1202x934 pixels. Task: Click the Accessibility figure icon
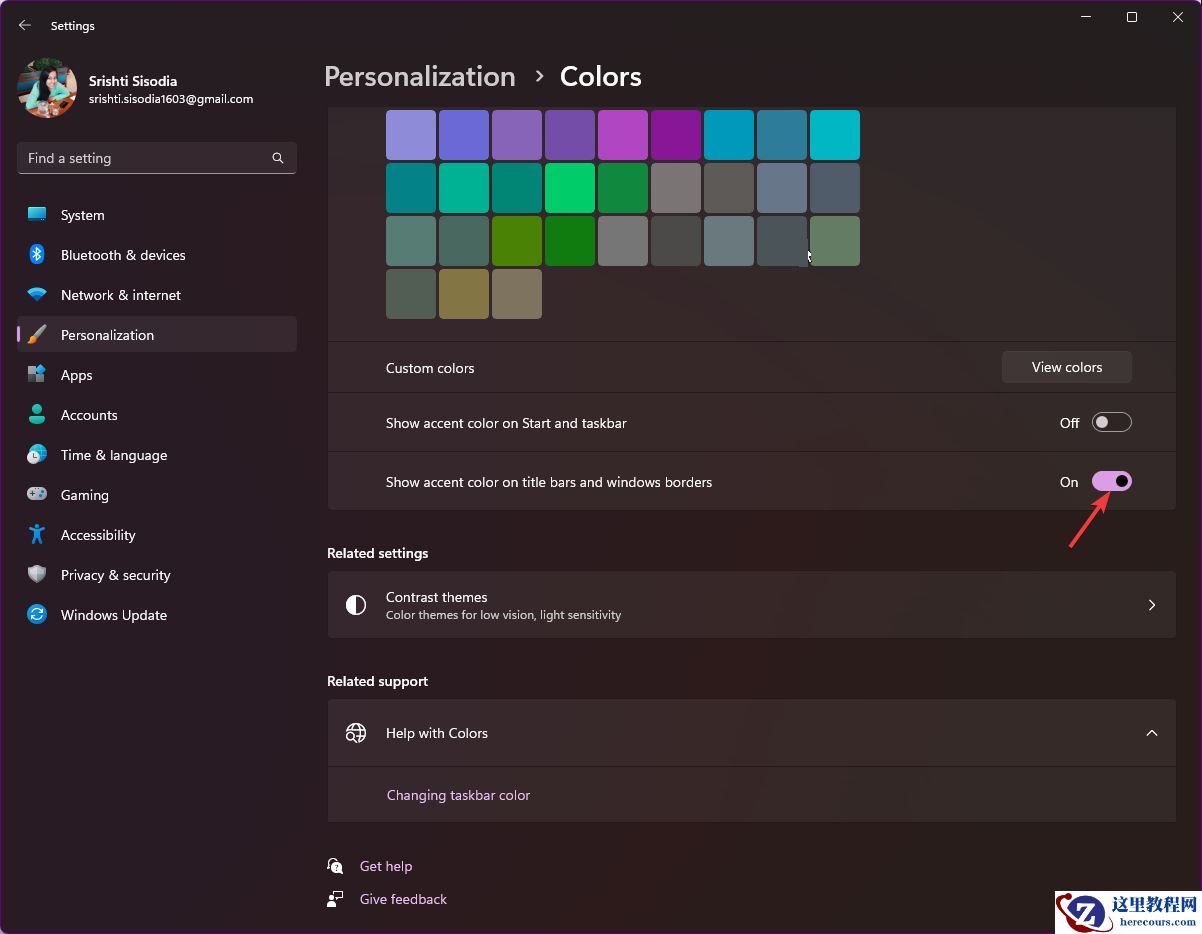37,535
